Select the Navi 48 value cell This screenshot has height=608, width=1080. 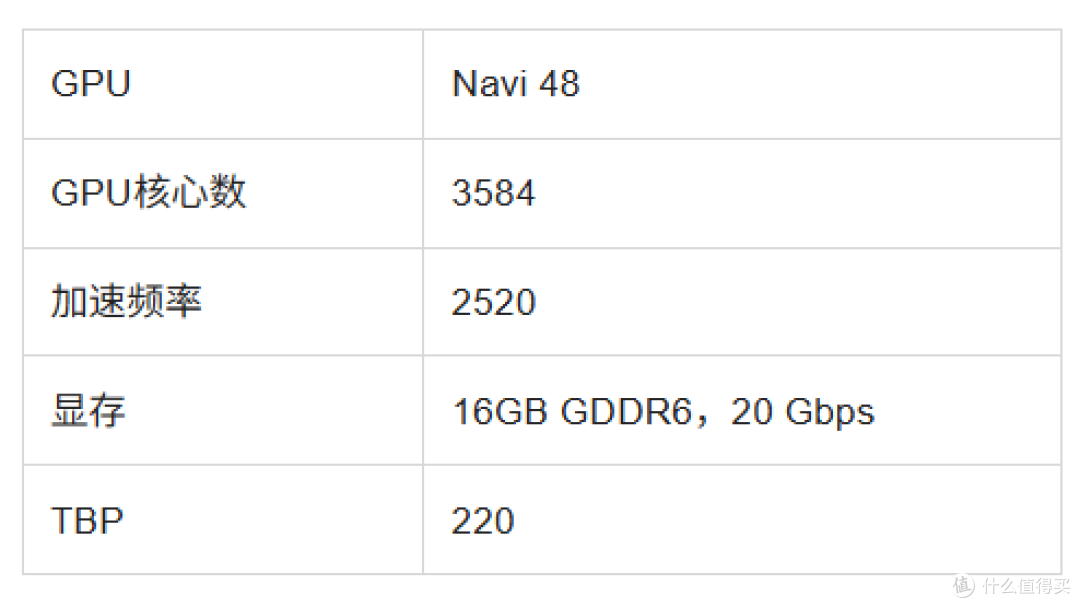(742, 84)
